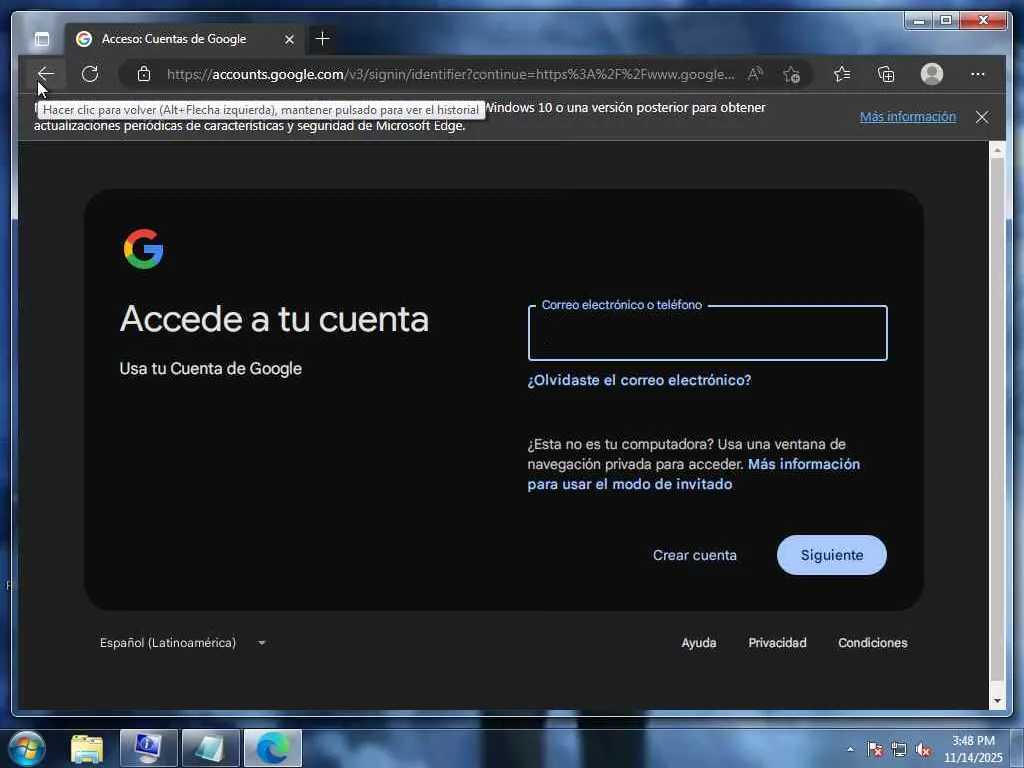Focus the Correo electrónico o teléfono field

pos(707,333)
